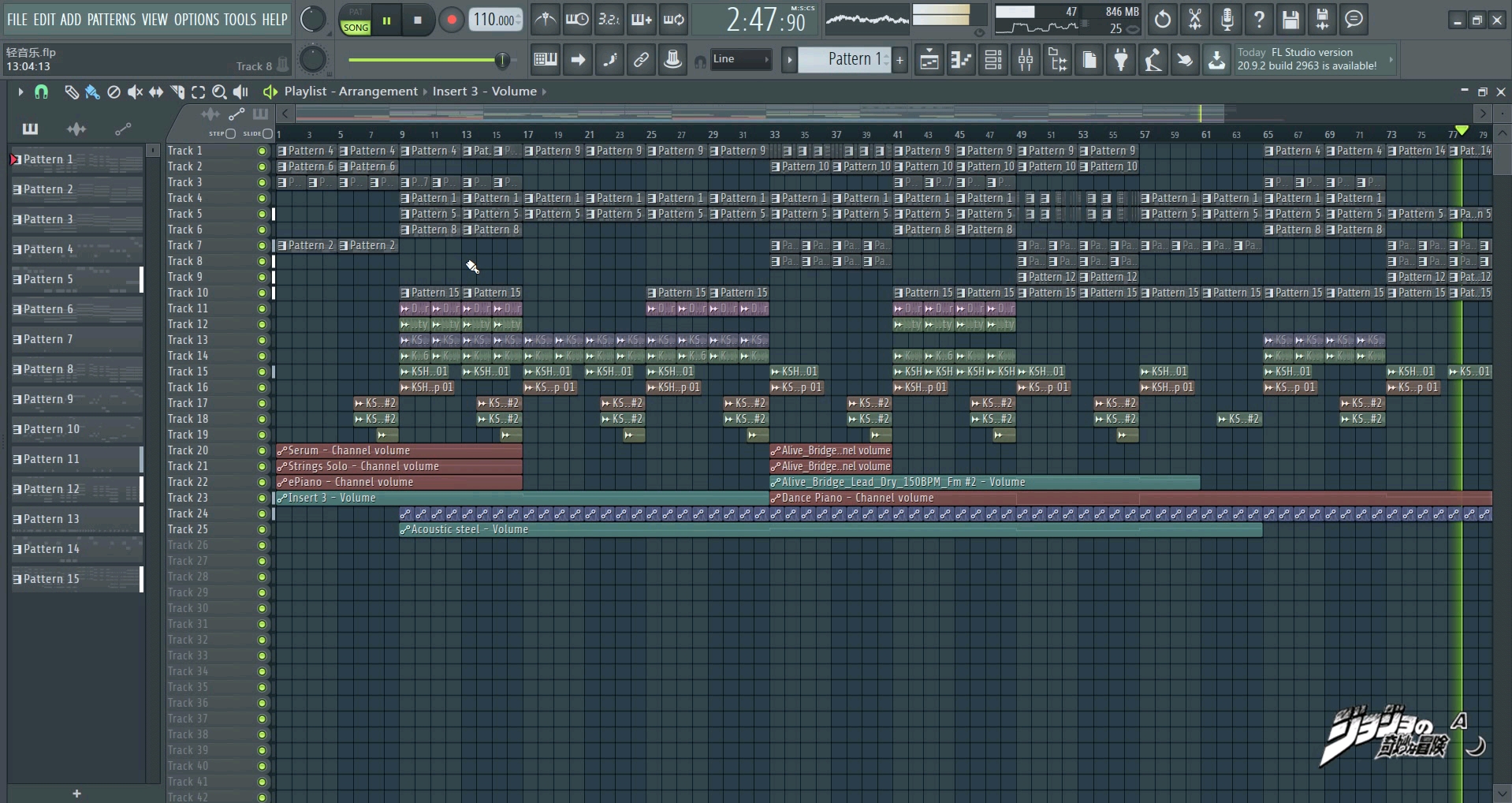Open the Piano roll view
Viewport: 1512px width, 803px height.
[961, 60]
